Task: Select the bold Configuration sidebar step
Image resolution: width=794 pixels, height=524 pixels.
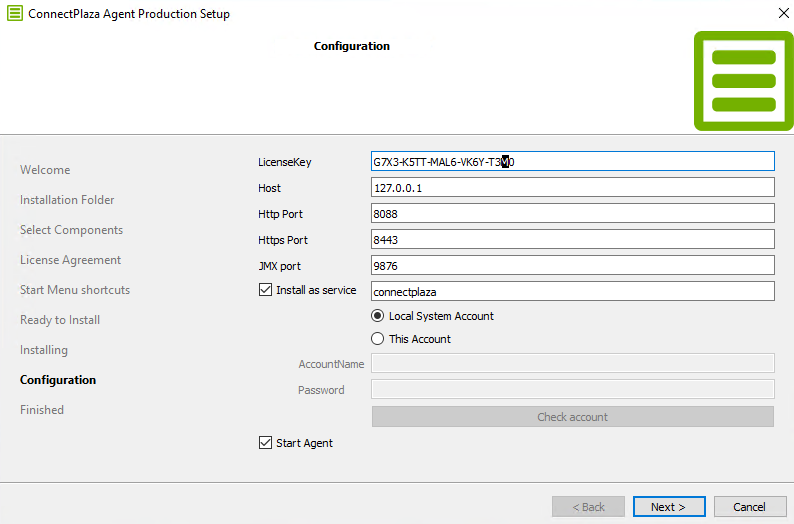Action: point(58,380)
